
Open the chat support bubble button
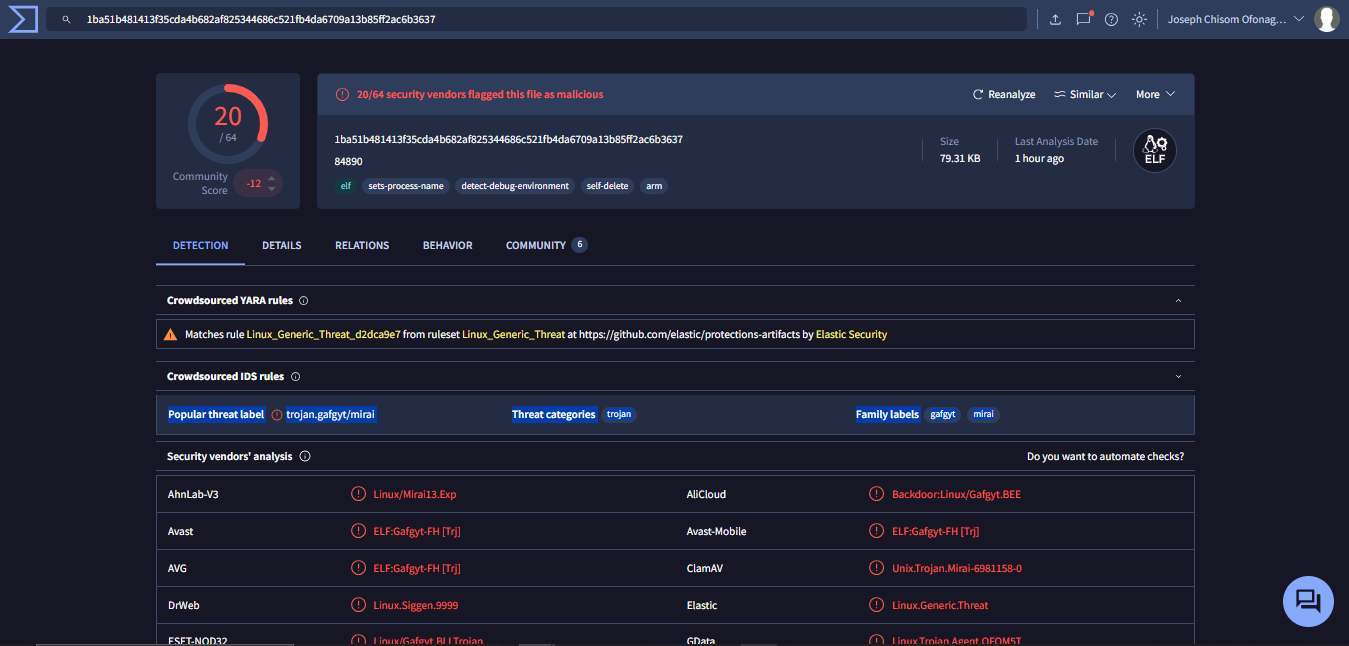tap(1308, 601)
